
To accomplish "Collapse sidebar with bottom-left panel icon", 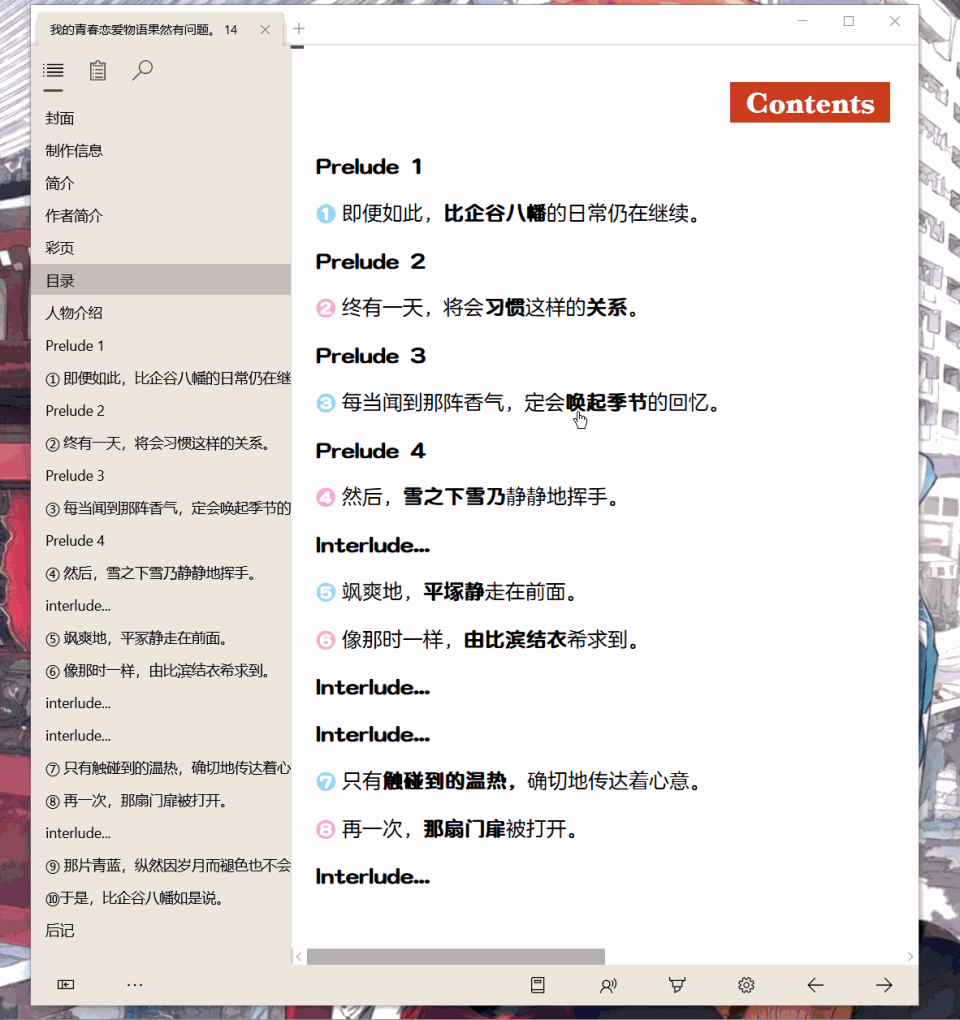I will tap(66, 984).
